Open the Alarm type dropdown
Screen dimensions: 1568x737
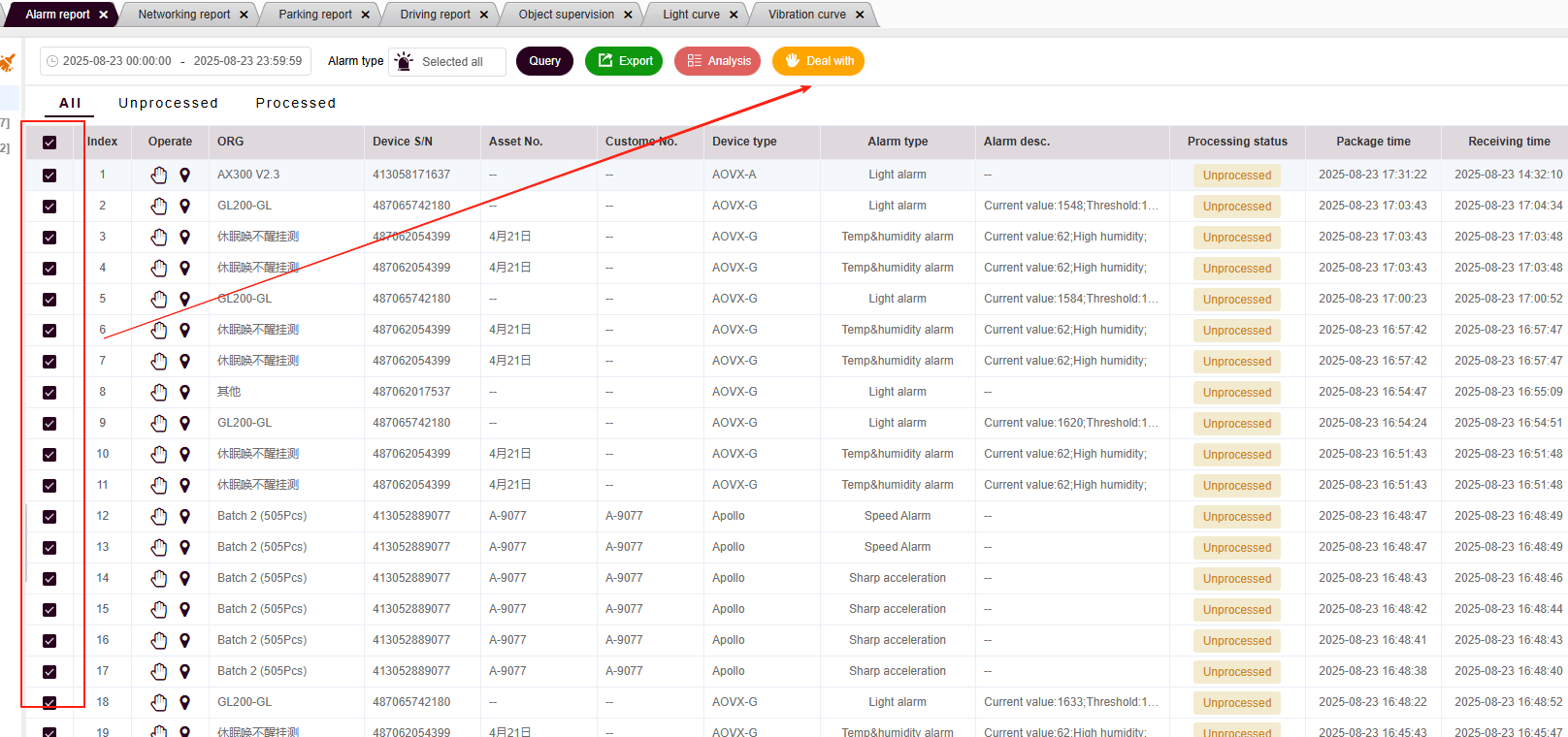[448, 62]
